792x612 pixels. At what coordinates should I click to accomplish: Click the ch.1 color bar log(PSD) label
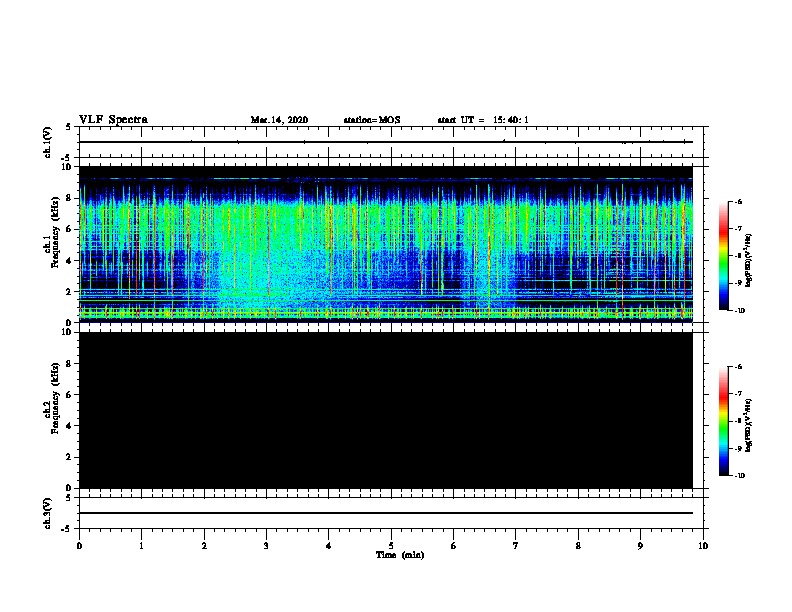coord(748,260)
